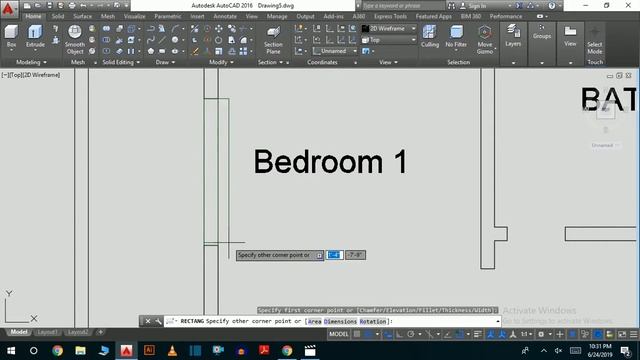Select the Spline draw tool

pos(151,40)
